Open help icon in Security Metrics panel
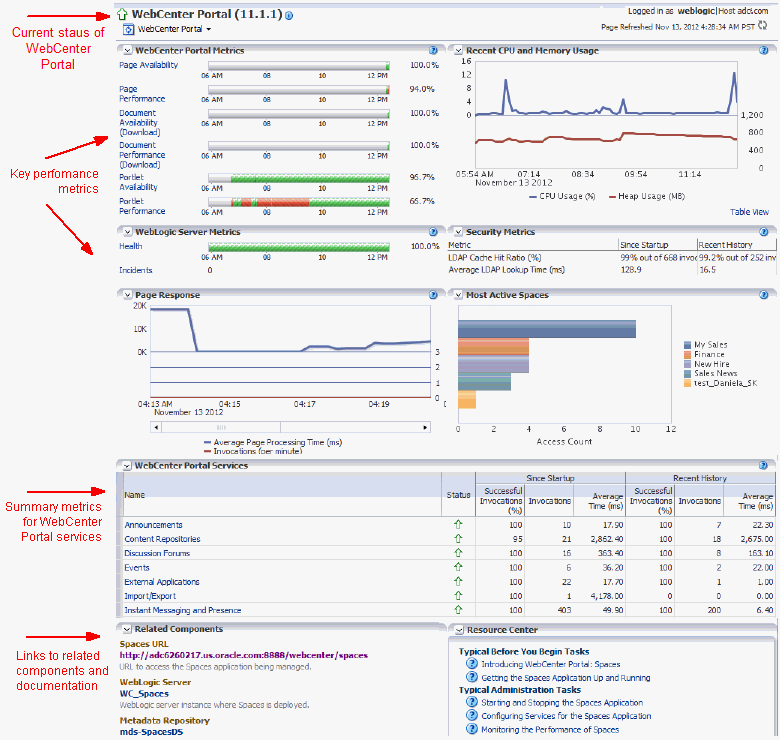The height and width of the screenshot is (740, 780). click(x=764, y=232)
